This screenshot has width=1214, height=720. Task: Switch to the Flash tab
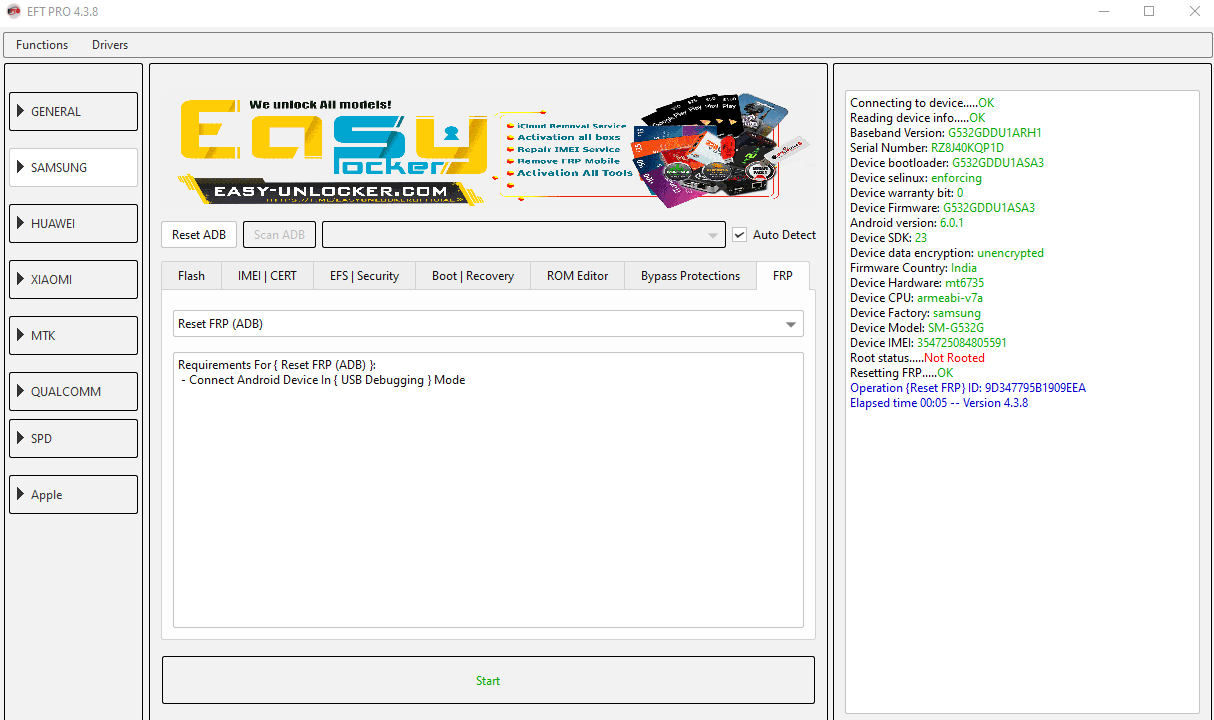coord(191,276)
